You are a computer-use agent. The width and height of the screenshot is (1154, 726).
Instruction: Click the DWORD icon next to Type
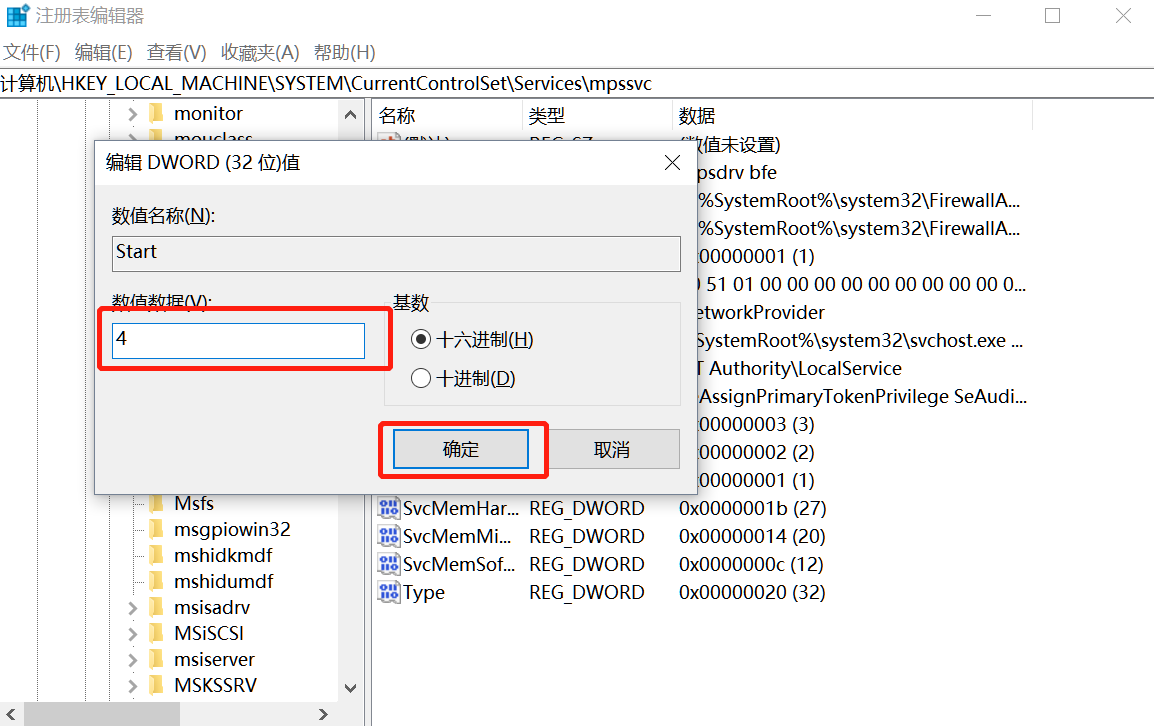[389, 592]
